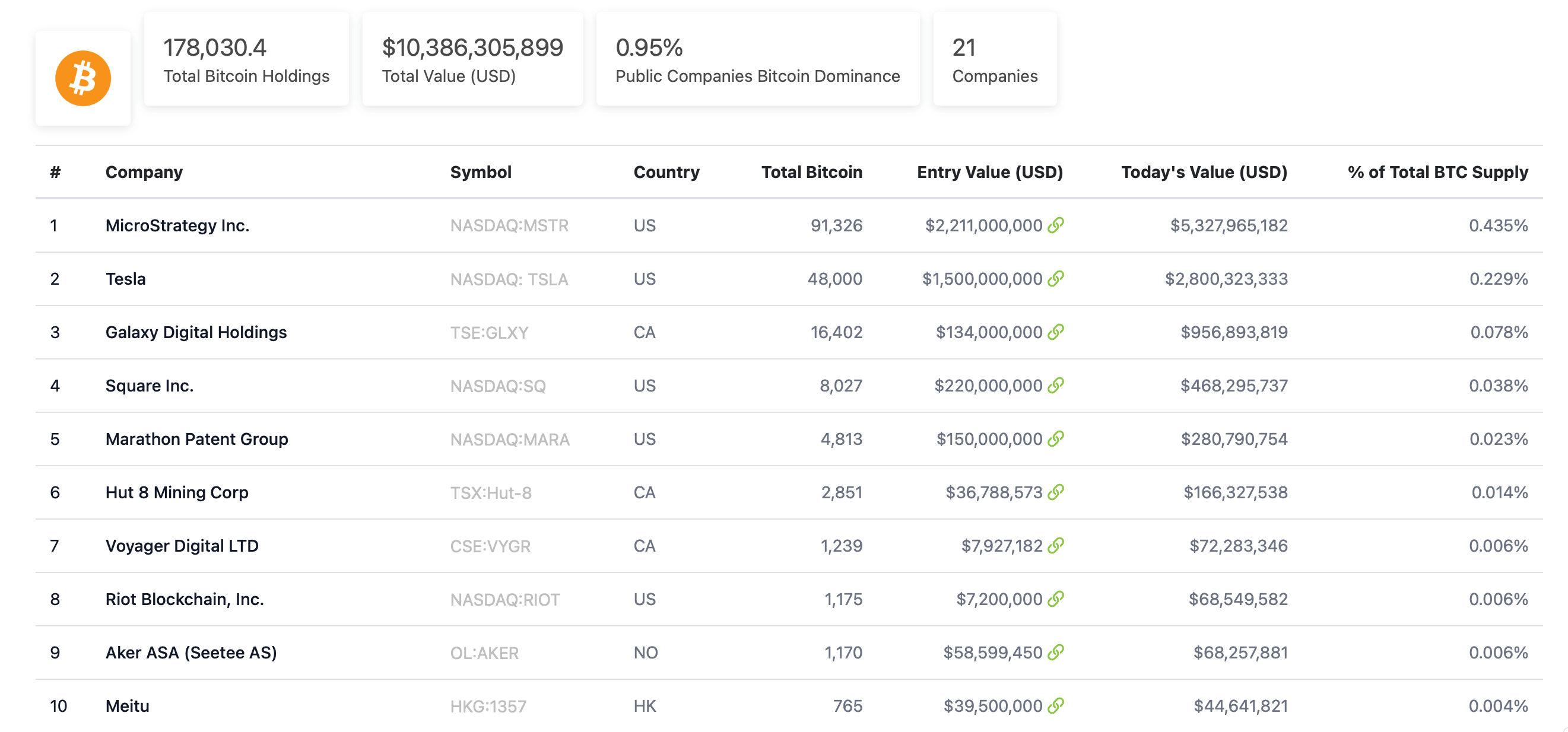
Task: Click TSE:GLXY ticker symbol
Action: coord(489,333)
